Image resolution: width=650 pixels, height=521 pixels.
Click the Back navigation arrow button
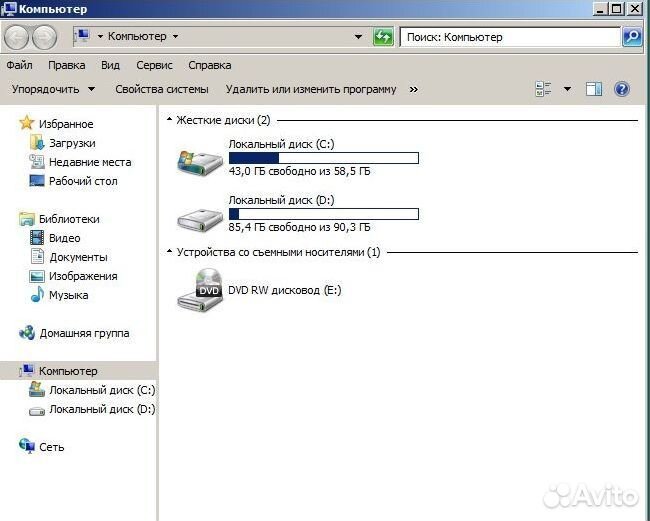coord(17,37)
